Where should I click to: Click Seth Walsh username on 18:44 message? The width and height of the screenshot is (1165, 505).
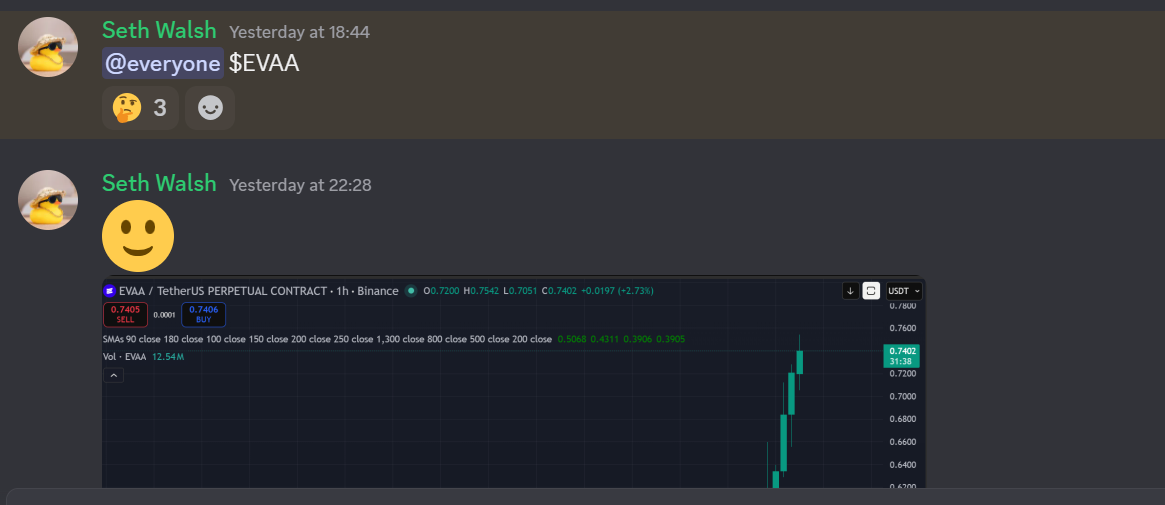(x=159, y=30)
